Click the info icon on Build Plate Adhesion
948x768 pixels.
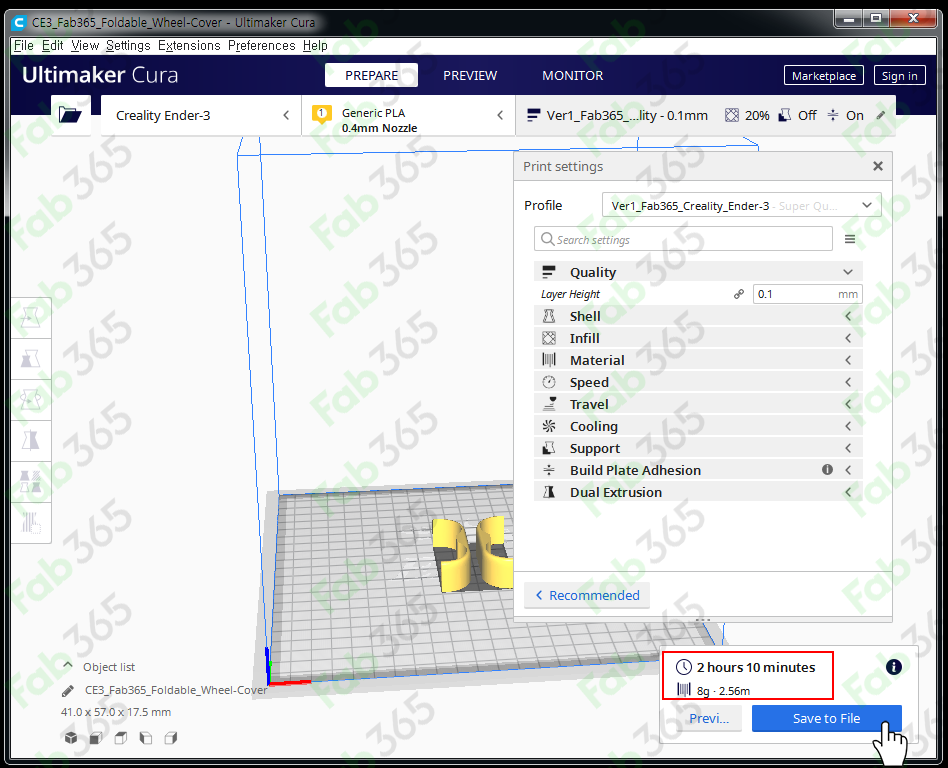pos(827,470)
